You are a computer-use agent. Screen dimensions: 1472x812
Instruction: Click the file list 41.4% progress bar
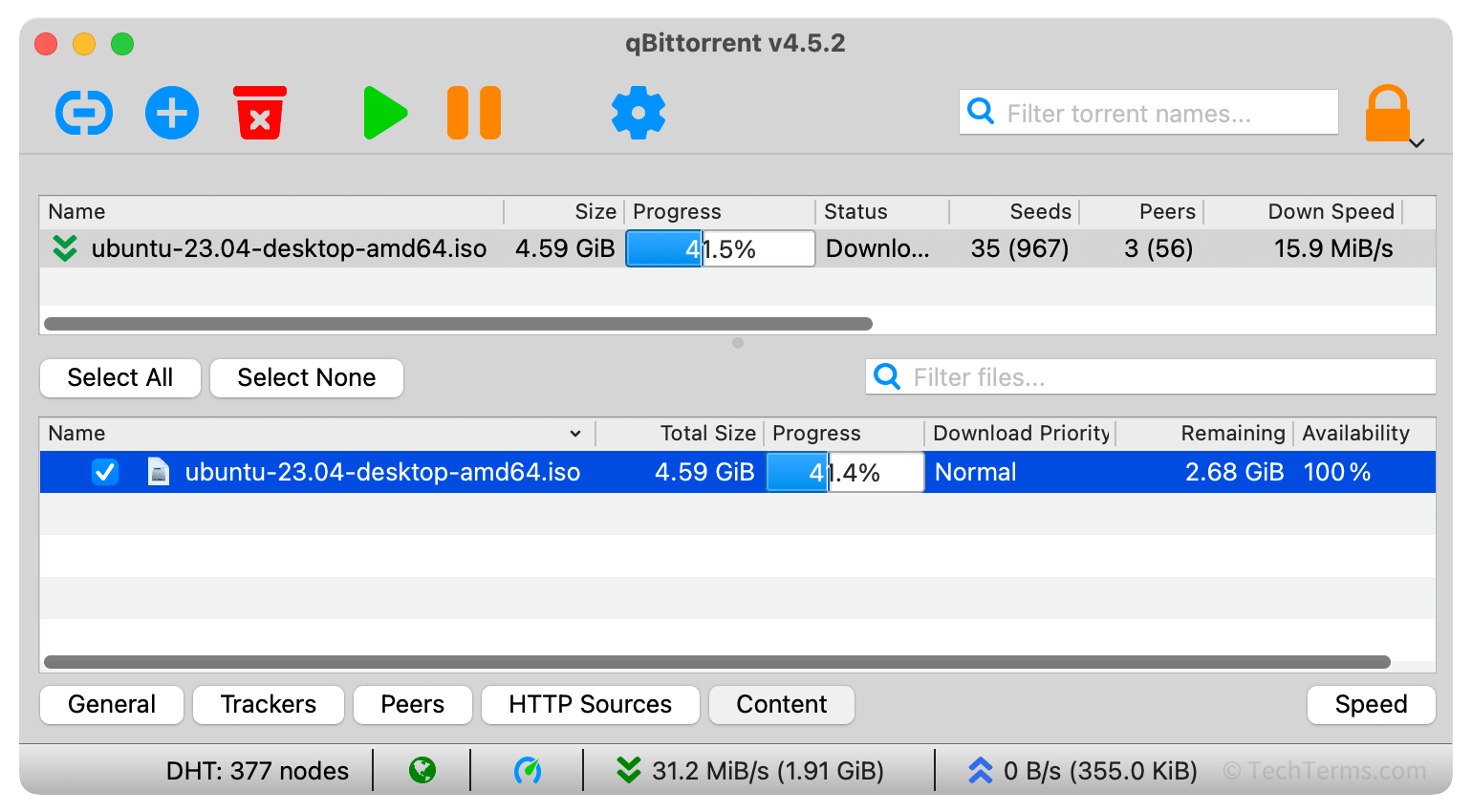845,472
